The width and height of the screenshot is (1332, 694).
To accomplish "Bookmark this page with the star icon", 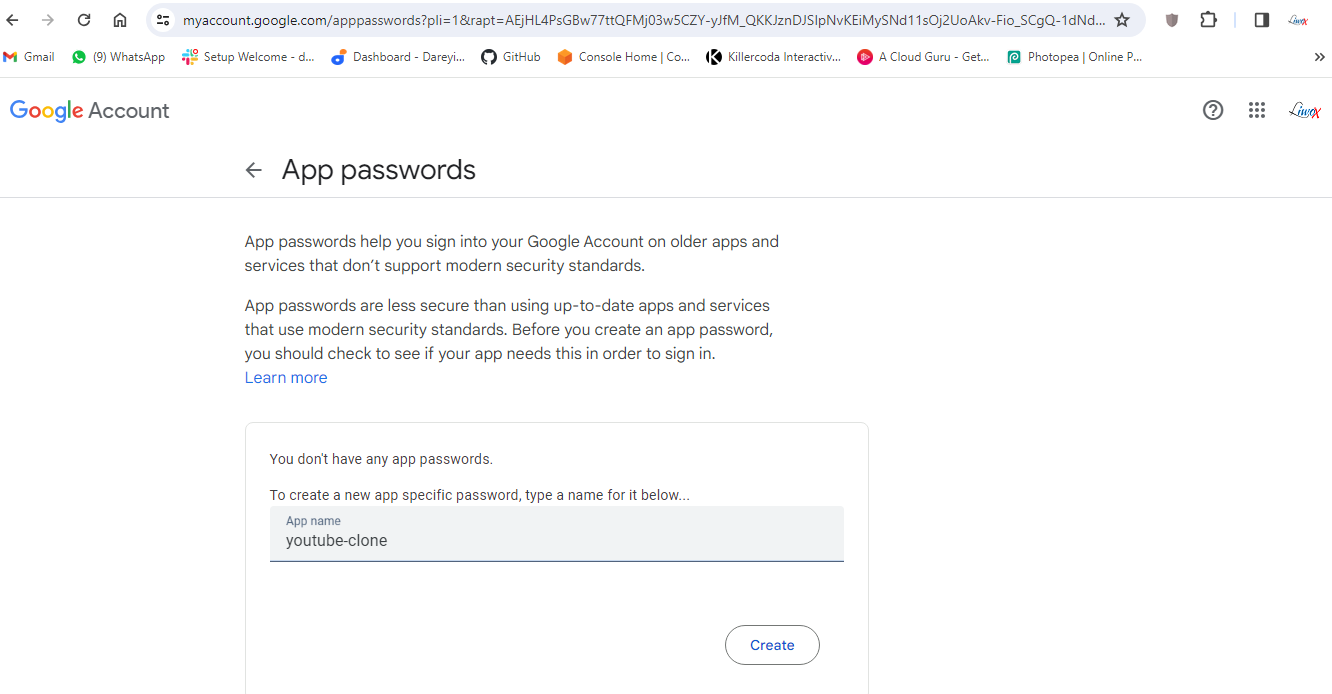I will pyautogui.click(x=1122, y=20).
